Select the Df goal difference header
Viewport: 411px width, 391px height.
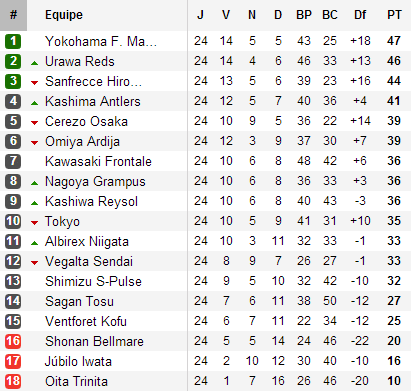360,15
